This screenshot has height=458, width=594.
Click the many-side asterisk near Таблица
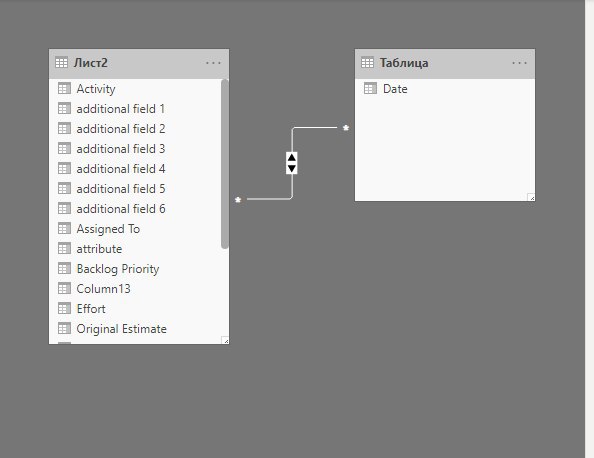pos(346,128)
